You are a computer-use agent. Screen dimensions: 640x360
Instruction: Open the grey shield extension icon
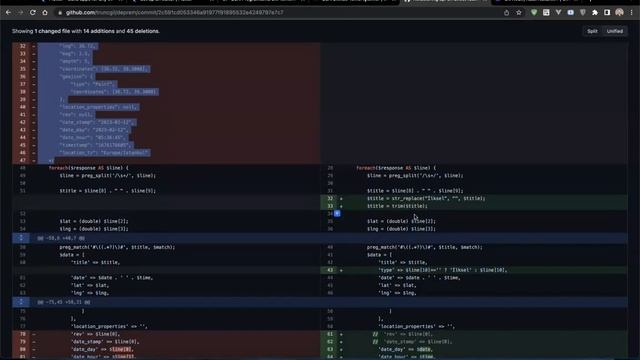tap(583, 13)
